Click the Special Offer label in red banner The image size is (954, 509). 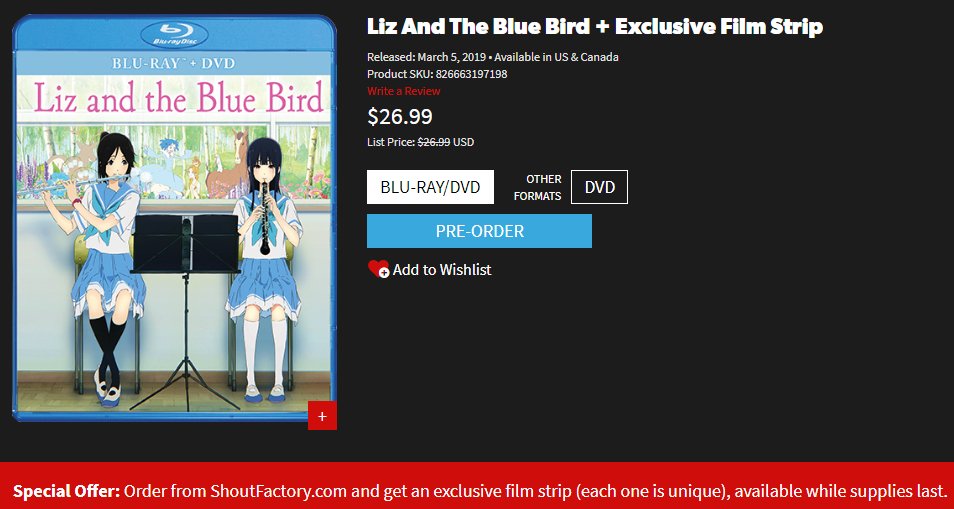pyautogui.click(x=67, y=491)
